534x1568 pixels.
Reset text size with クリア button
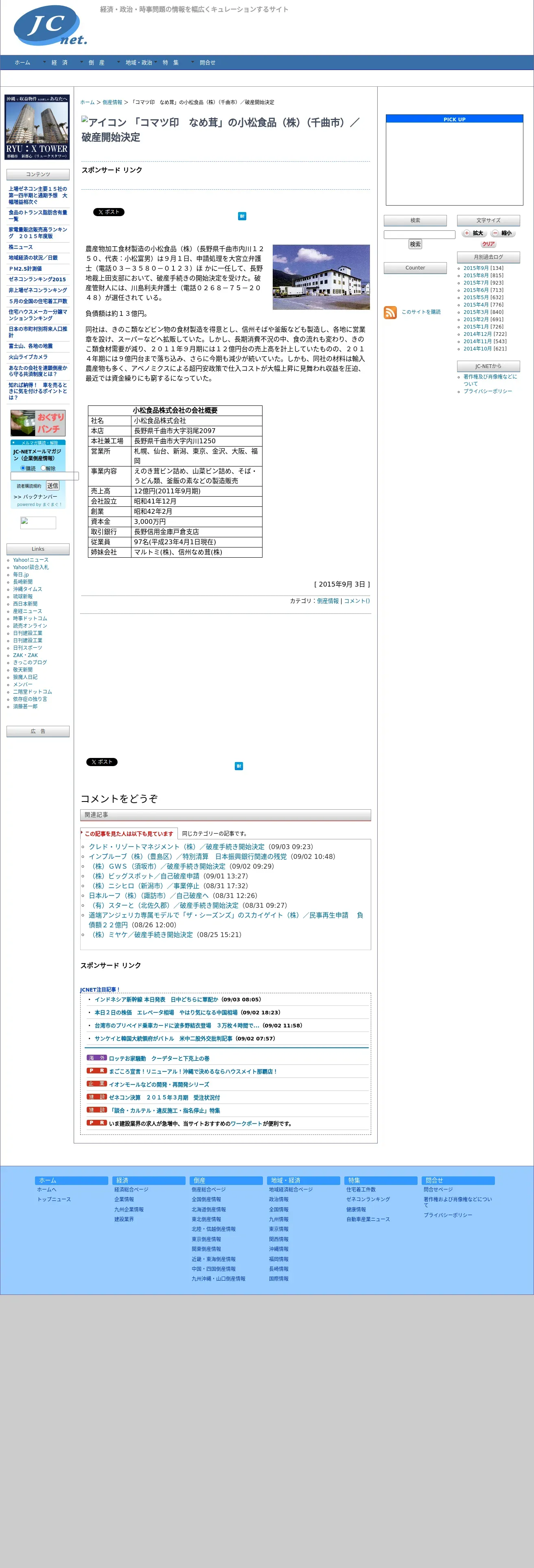pyautogui.click(x=488, y=244)
